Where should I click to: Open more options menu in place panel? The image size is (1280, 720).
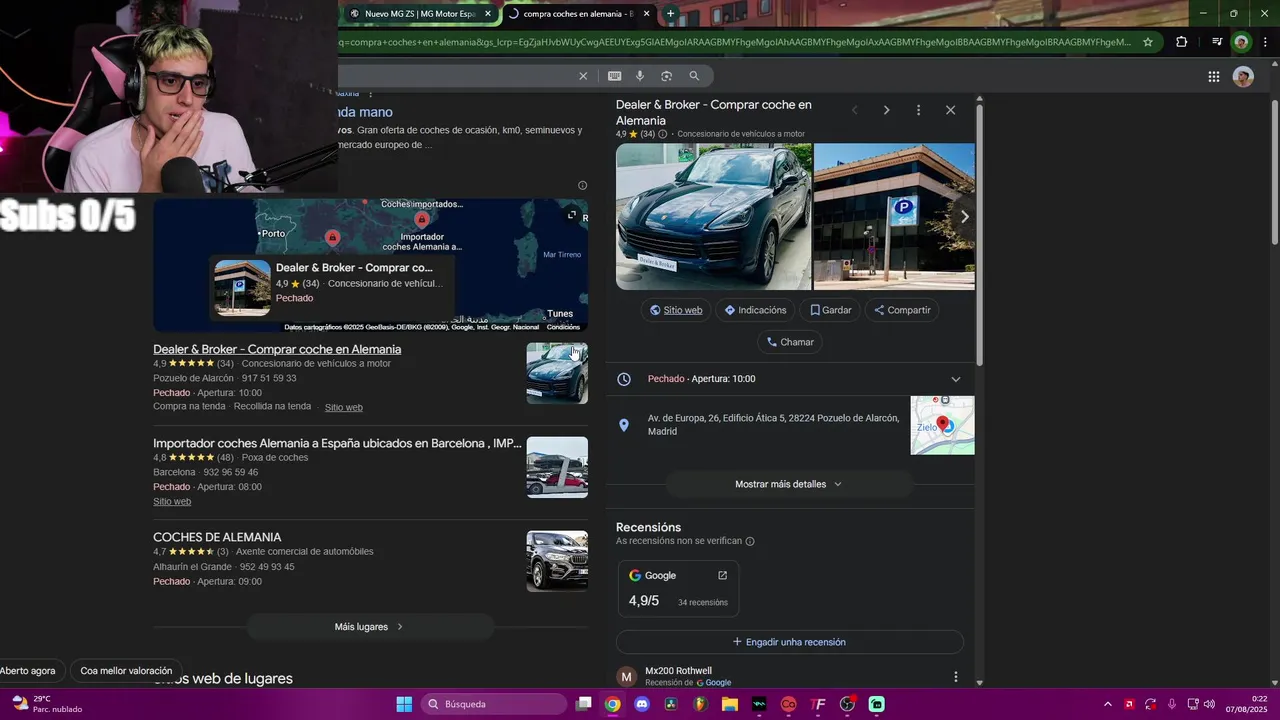point(918,110)
